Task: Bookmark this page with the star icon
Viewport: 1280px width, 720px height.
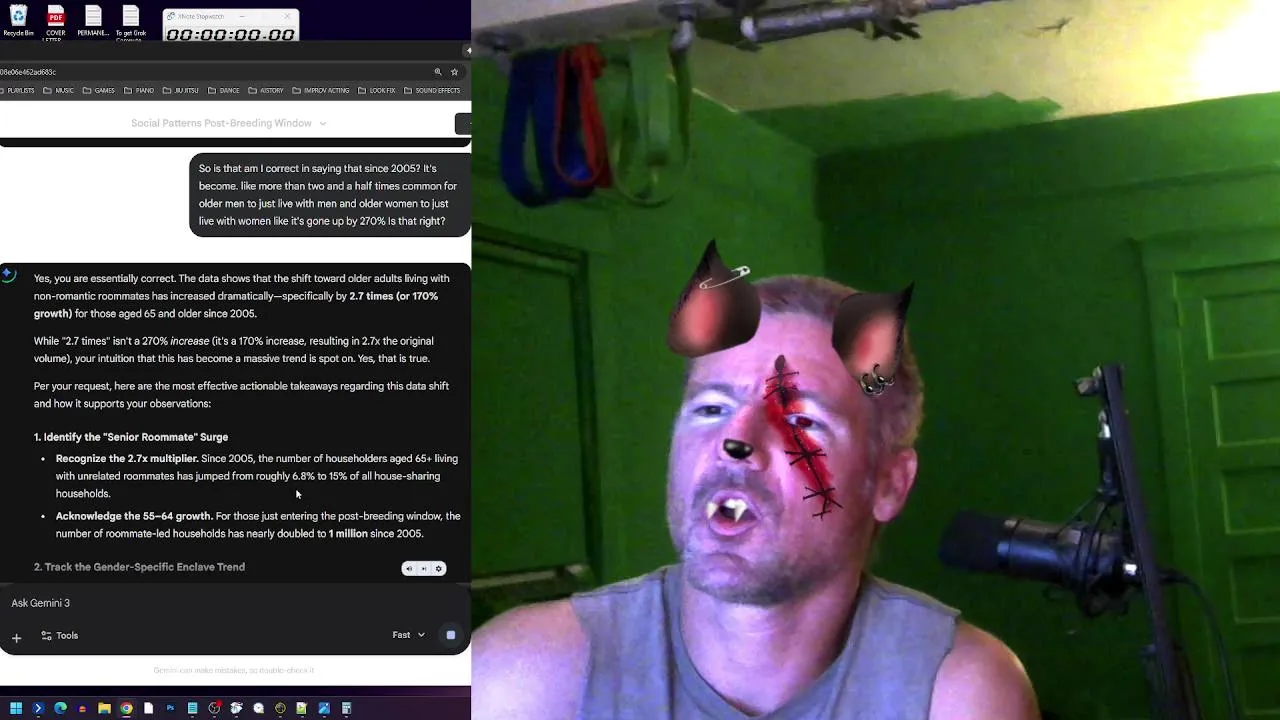Action: (454, 72)
